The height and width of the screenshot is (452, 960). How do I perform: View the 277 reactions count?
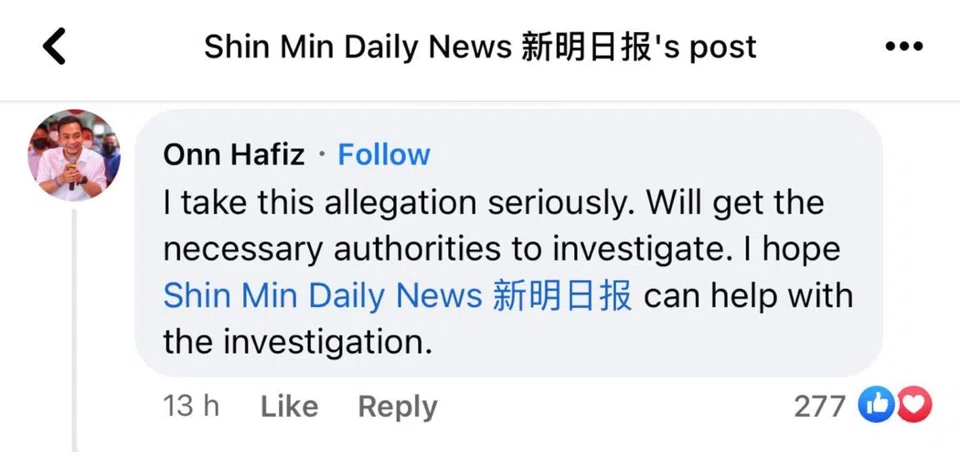point(820,406)
